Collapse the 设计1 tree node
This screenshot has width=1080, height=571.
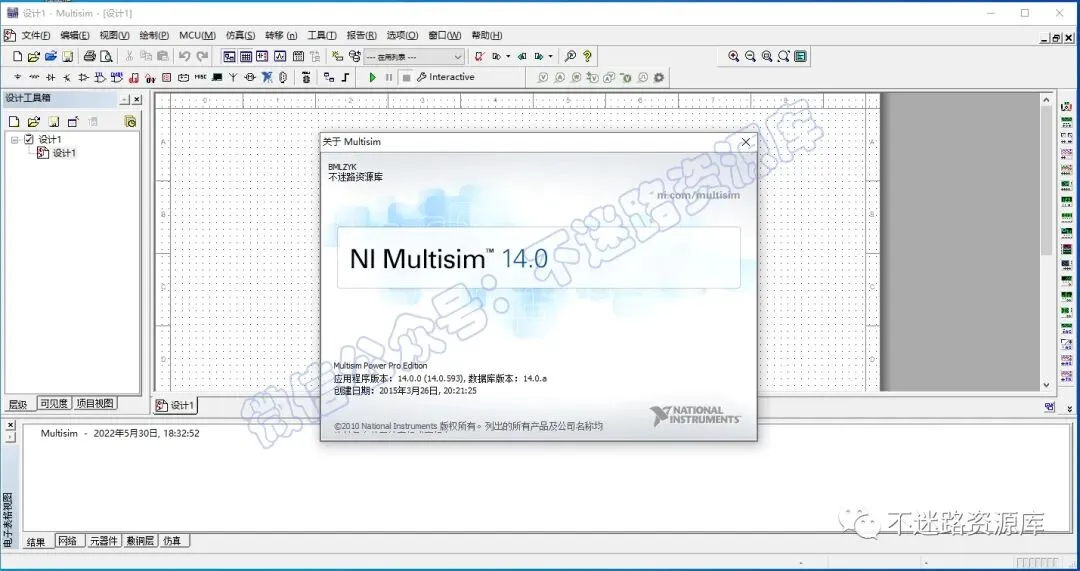tap(14, 140)
